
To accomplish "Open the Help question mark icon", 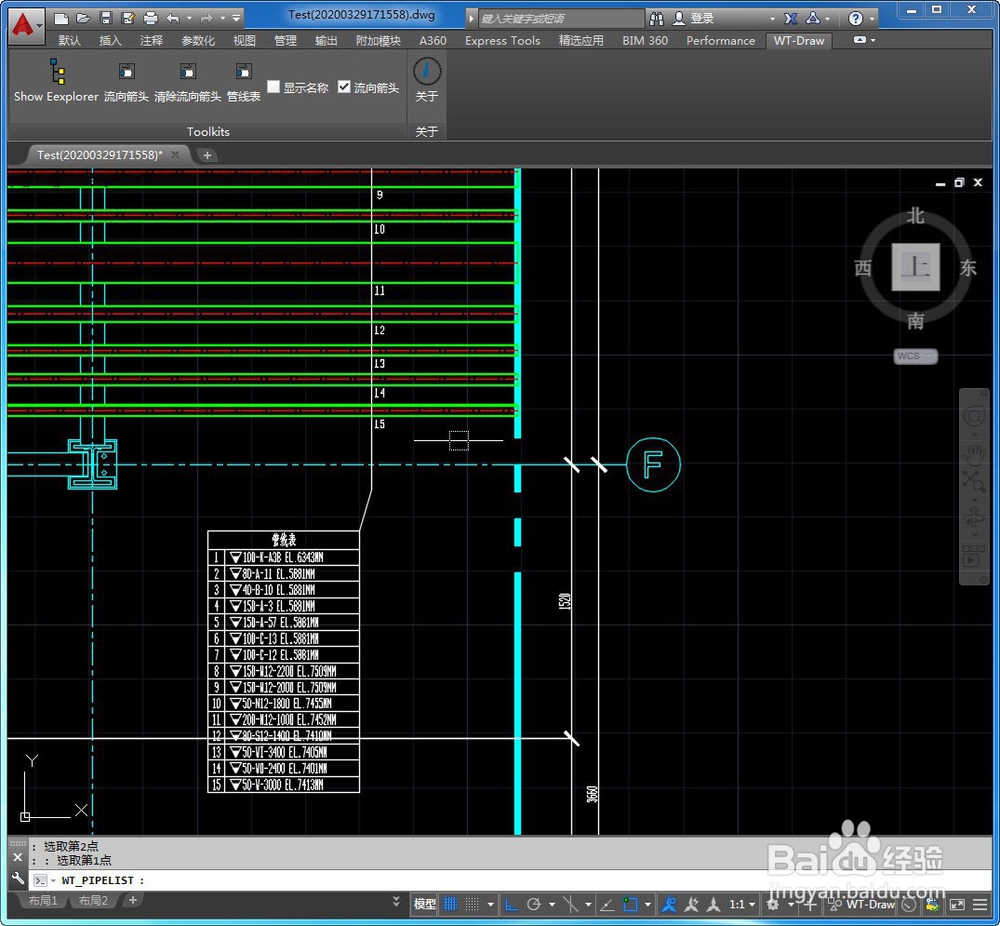I will (855, 18).
